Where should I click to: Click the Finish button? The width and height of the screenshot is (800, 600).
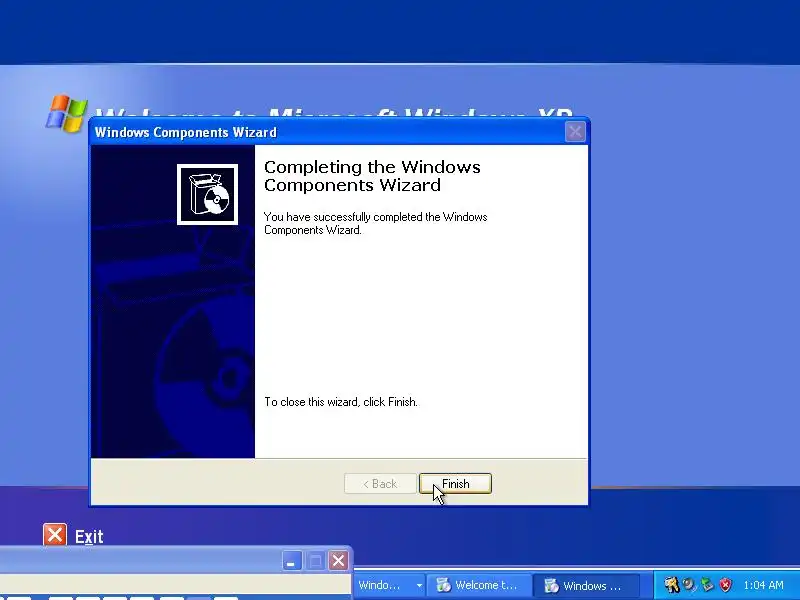455,483
